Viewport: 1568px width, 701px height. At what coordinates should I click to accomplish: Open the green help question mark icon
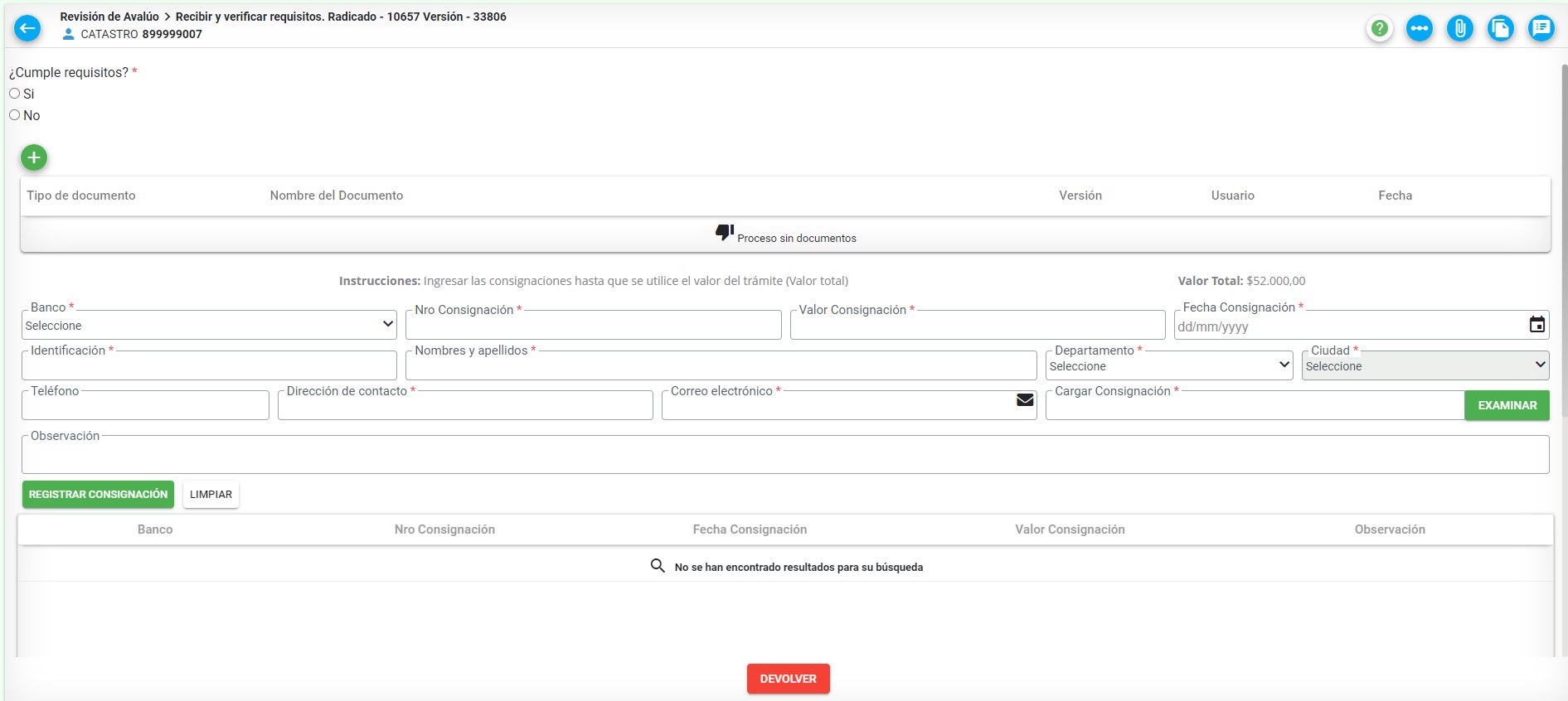tap(1379, 29)
